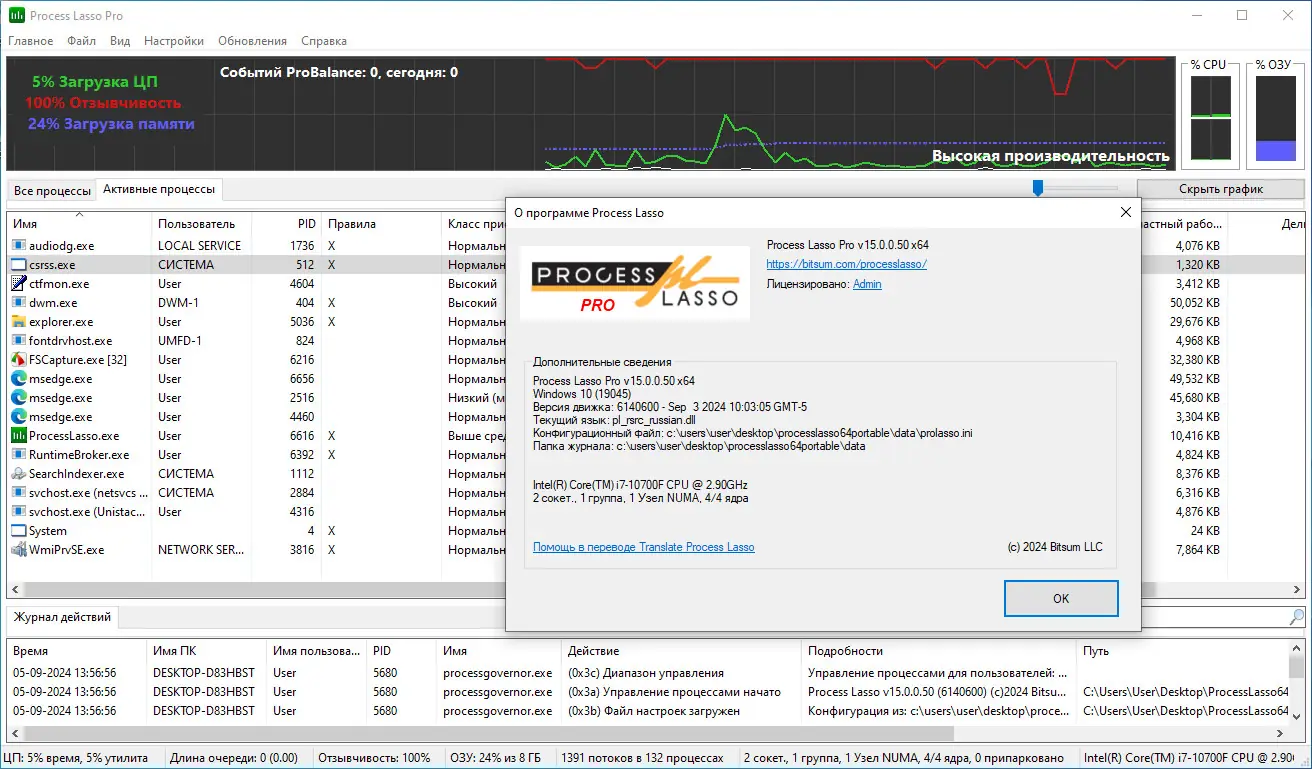Click status bar "Длина очереди: 0 (0.00)"
This screenshot has height=769, width=1312.
click(232, 758)
